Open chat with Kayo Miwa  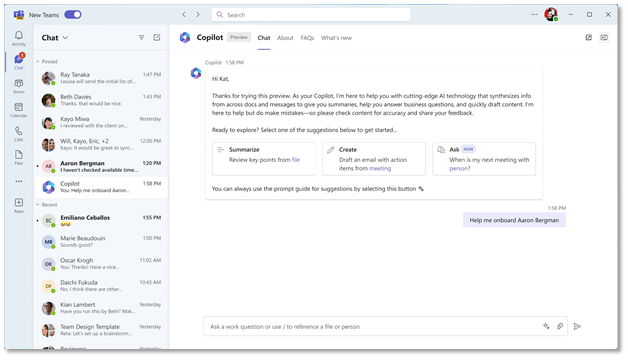coord(101,122)
